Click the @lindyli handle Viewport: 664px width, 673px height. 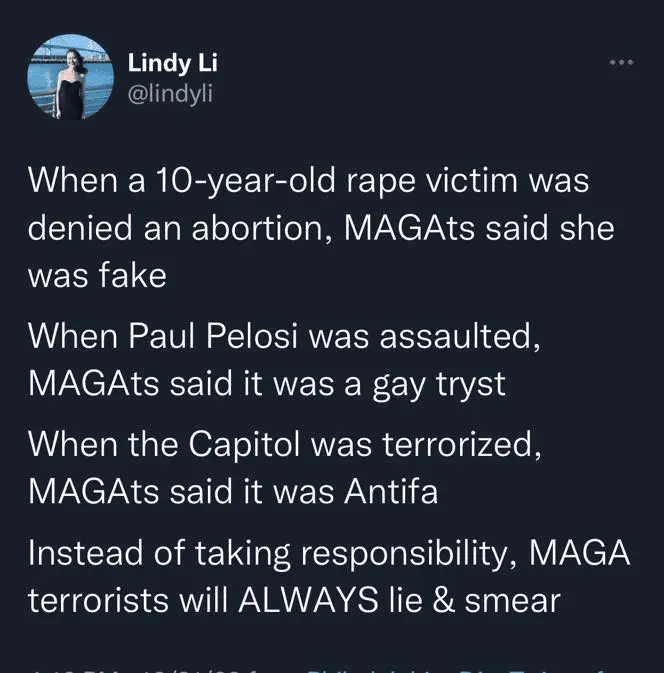tap(170, 93)
